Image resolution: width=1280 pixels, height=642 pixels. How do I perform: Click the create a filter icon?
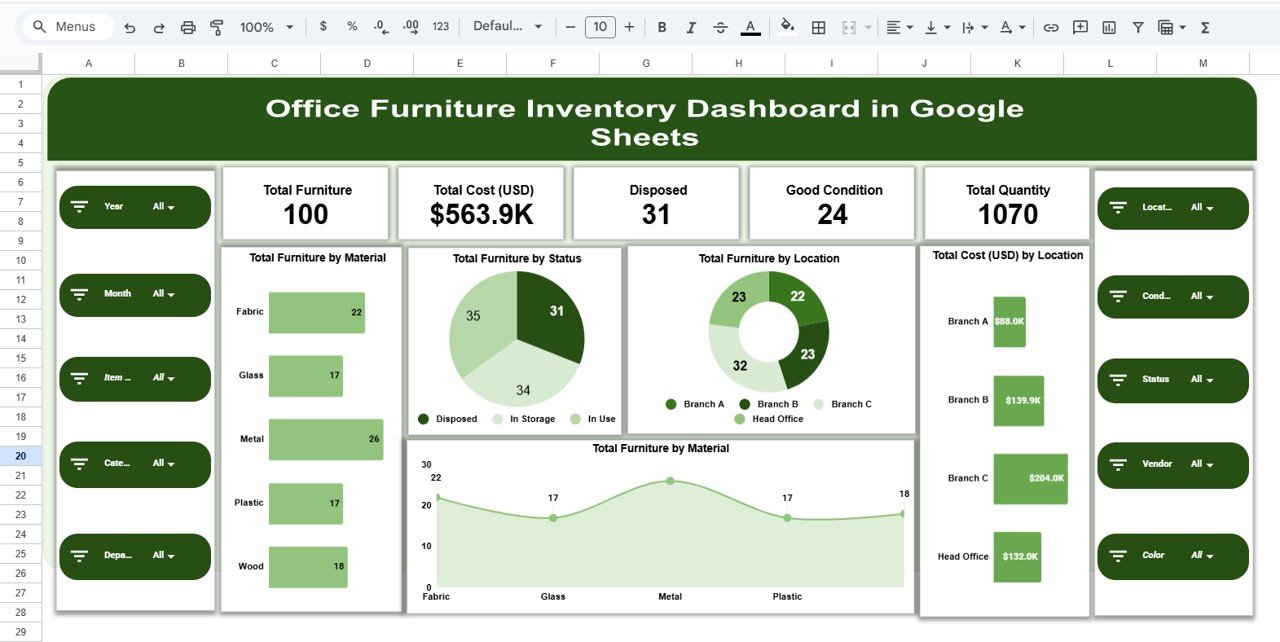(x=1138, y=27)
